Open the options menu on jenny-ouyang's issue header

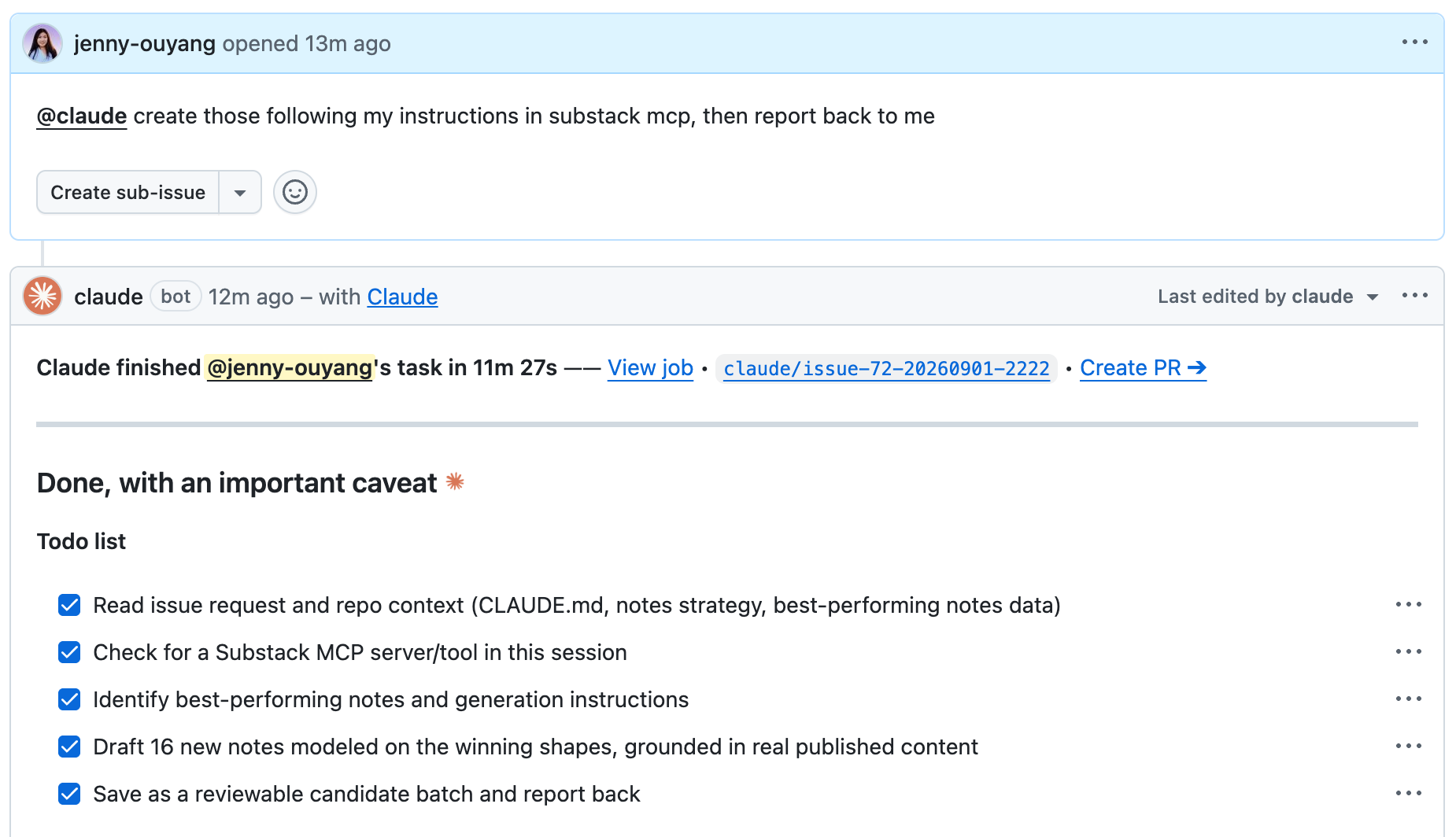1414,42
